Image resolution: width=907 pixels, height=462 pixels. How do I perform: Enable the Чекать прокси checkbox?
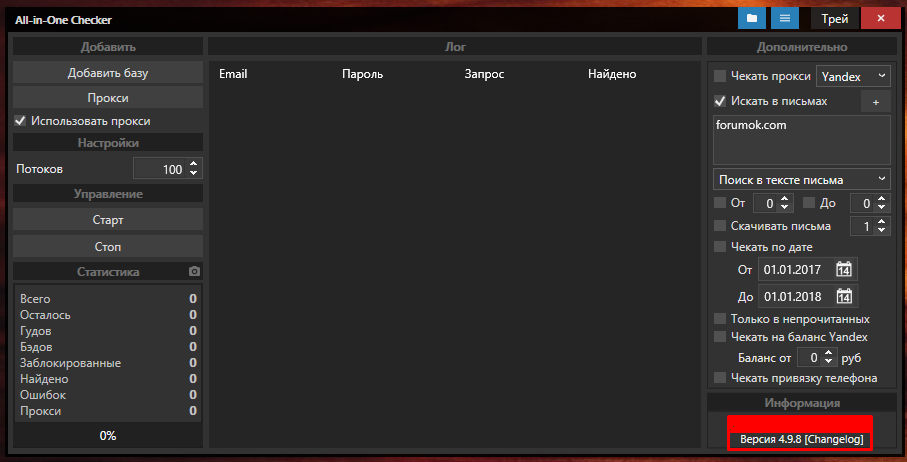pyautogui.click(x=720, y=76)
